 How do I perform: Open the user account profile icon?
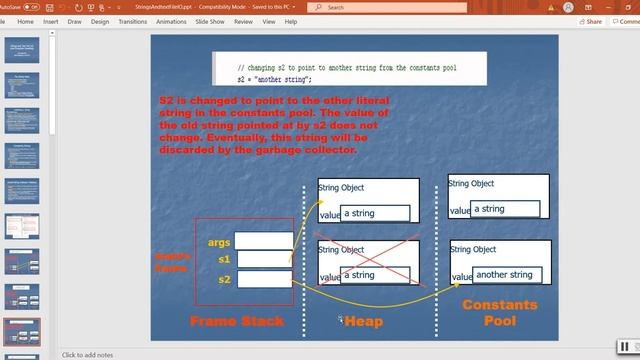coord(568,7)
